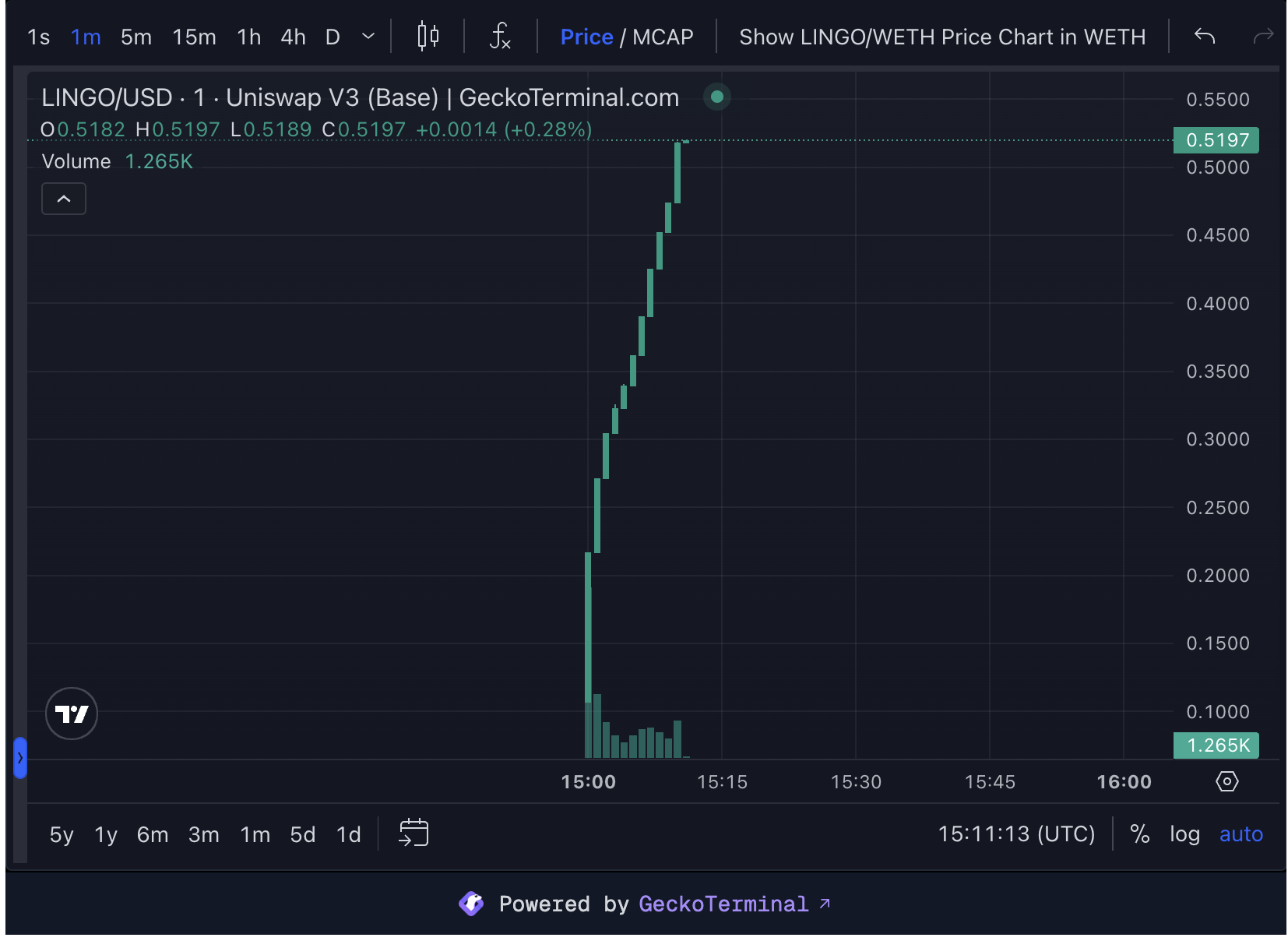Select the 1d range button
Image resolution: width=1288 pixels, height=941 pixels.
coord(348,834)
